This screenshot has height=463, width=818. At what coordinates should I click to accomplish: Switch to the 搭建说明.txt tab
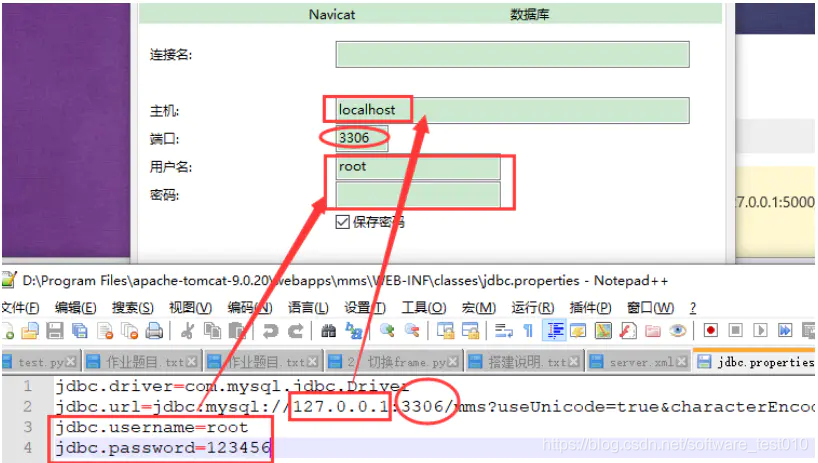tap(523, 361)
